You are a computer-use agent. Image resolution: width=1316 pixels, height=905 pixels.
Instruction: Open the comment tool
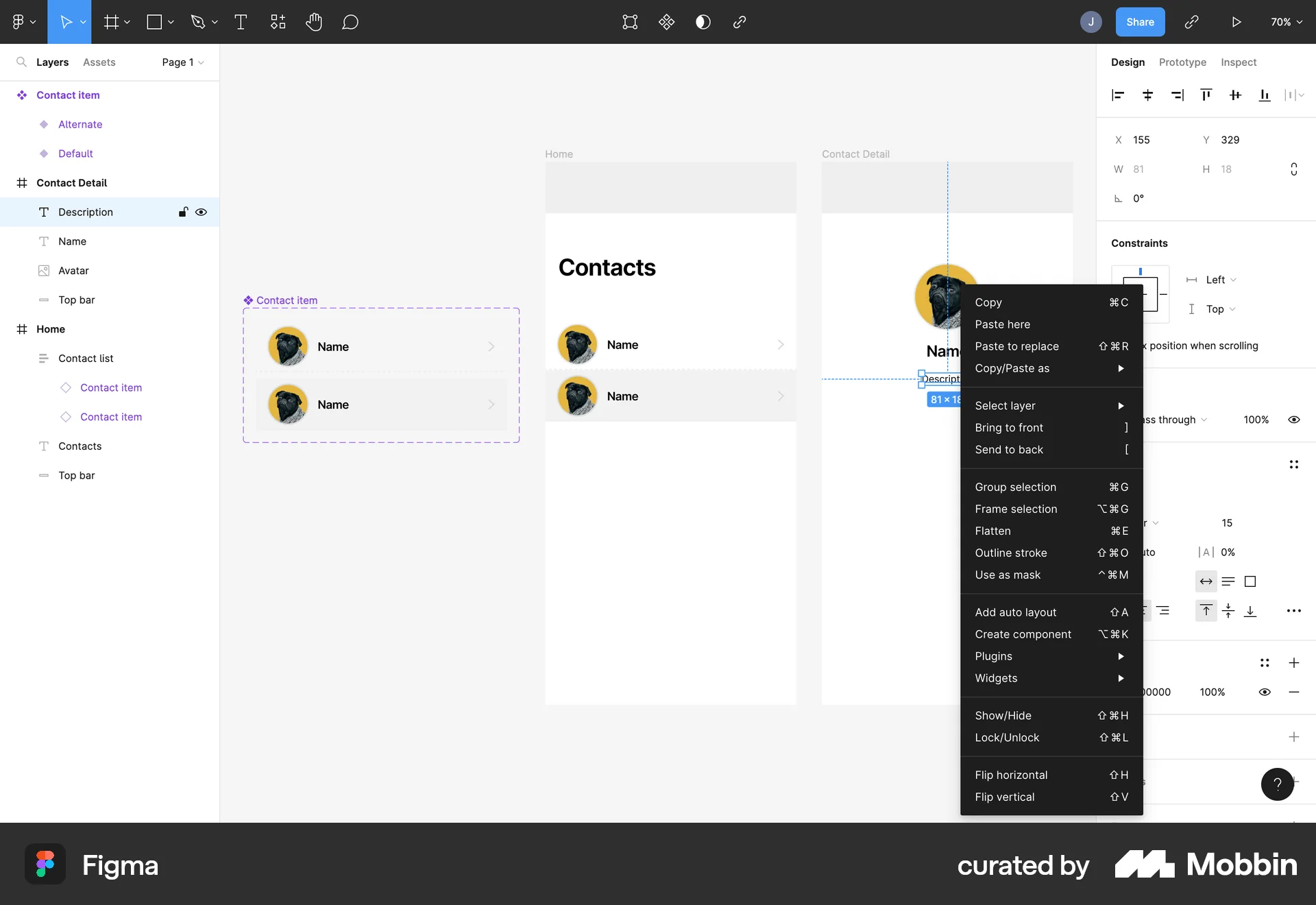pos(350,21)
